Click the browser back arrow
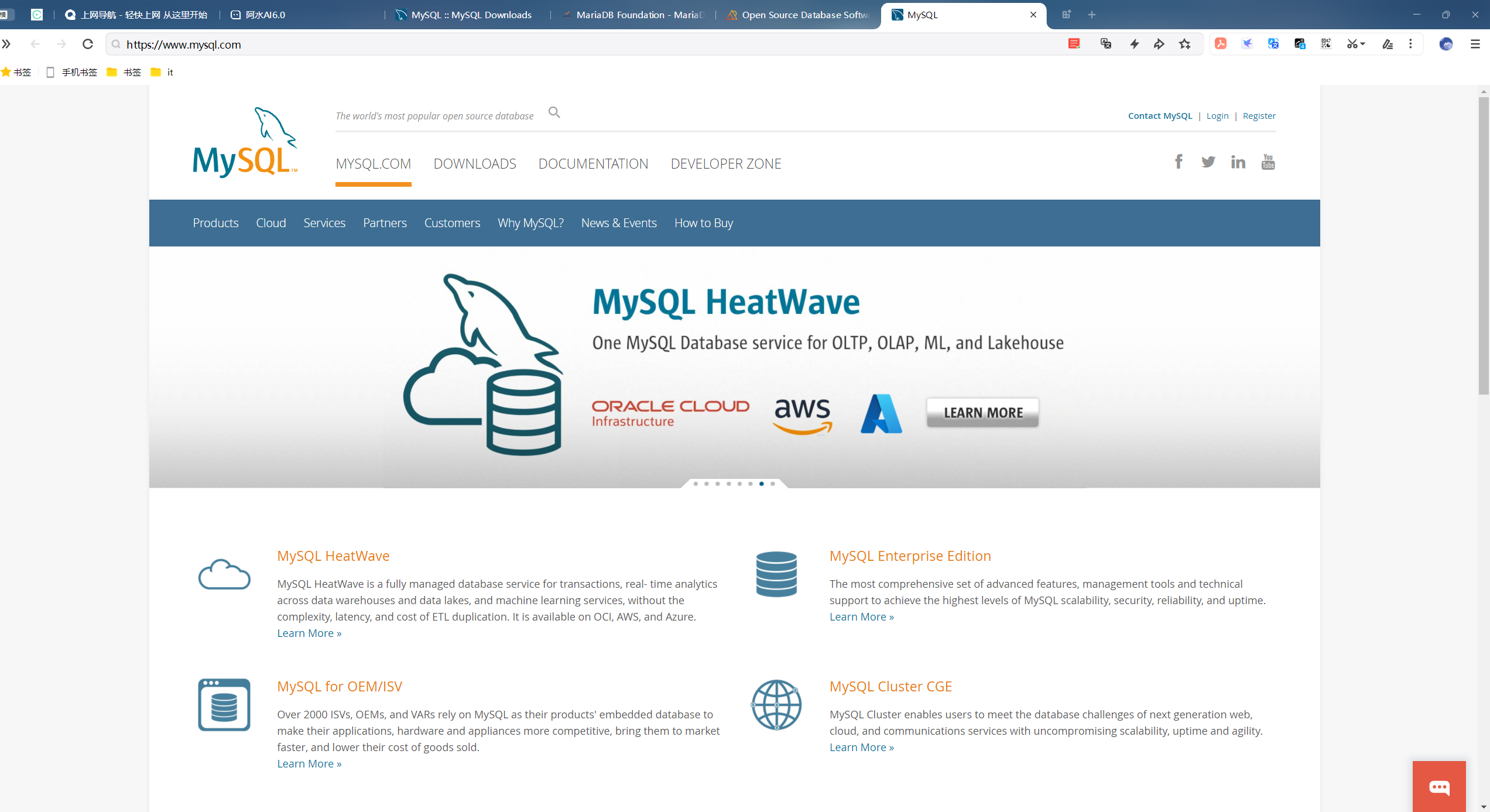The image size is (1490, 812). pyautogui.click(x=35, y=44)
